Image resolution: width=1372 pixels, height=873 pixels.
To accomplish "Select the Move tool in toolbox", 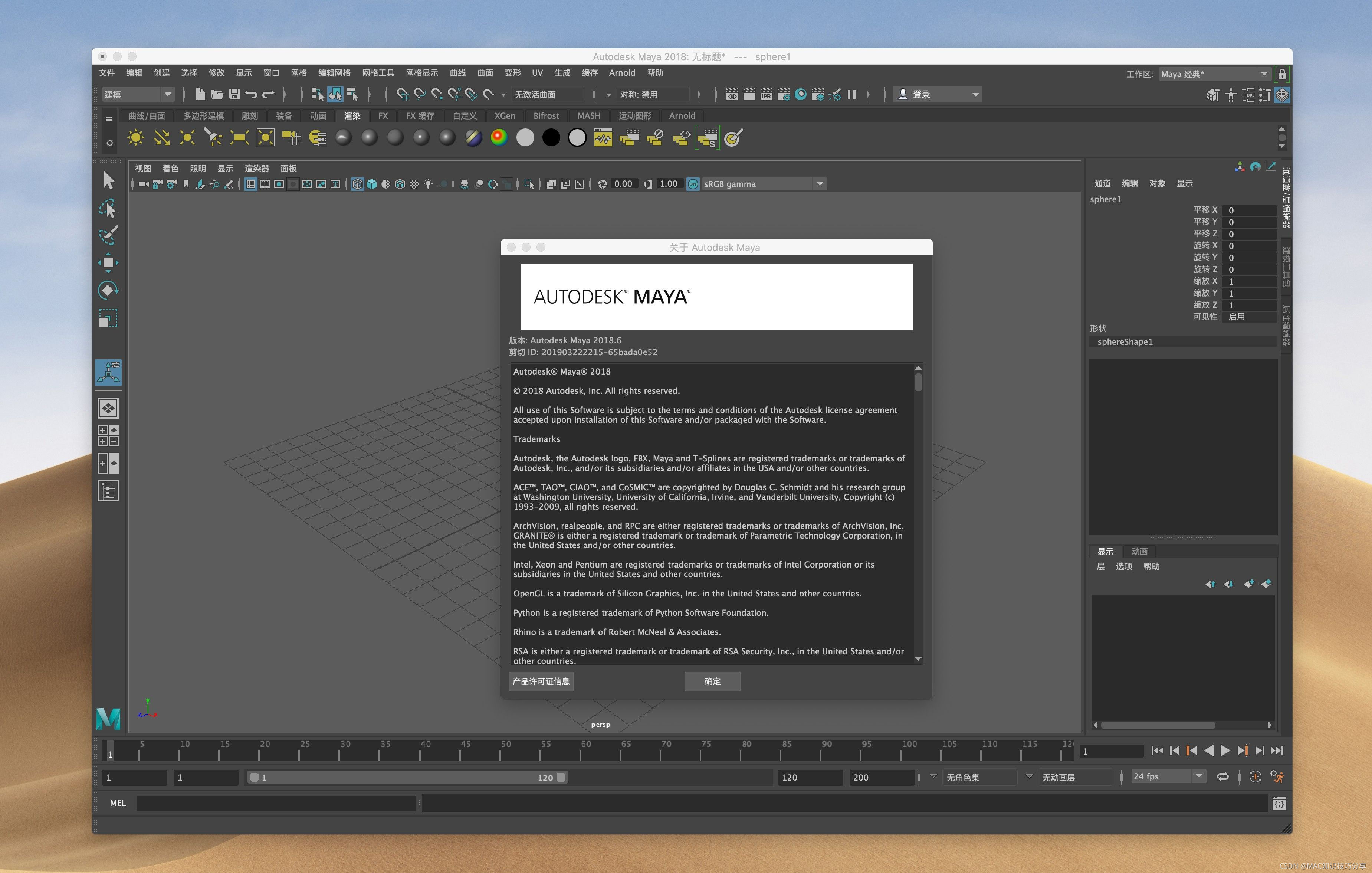I will 108,263.
